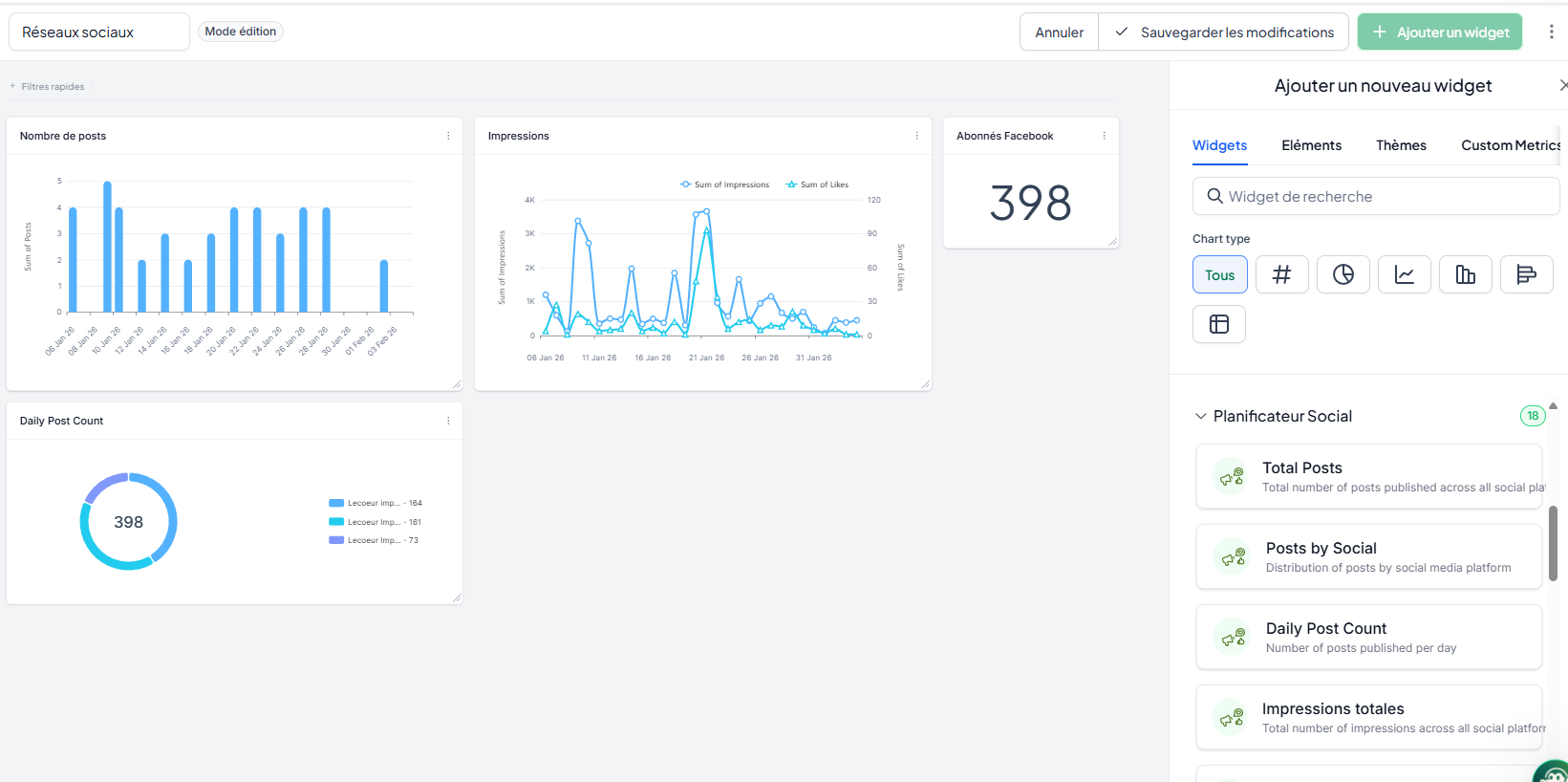Filter widgets by number chart type
1568x782 pixels.
1281,274
